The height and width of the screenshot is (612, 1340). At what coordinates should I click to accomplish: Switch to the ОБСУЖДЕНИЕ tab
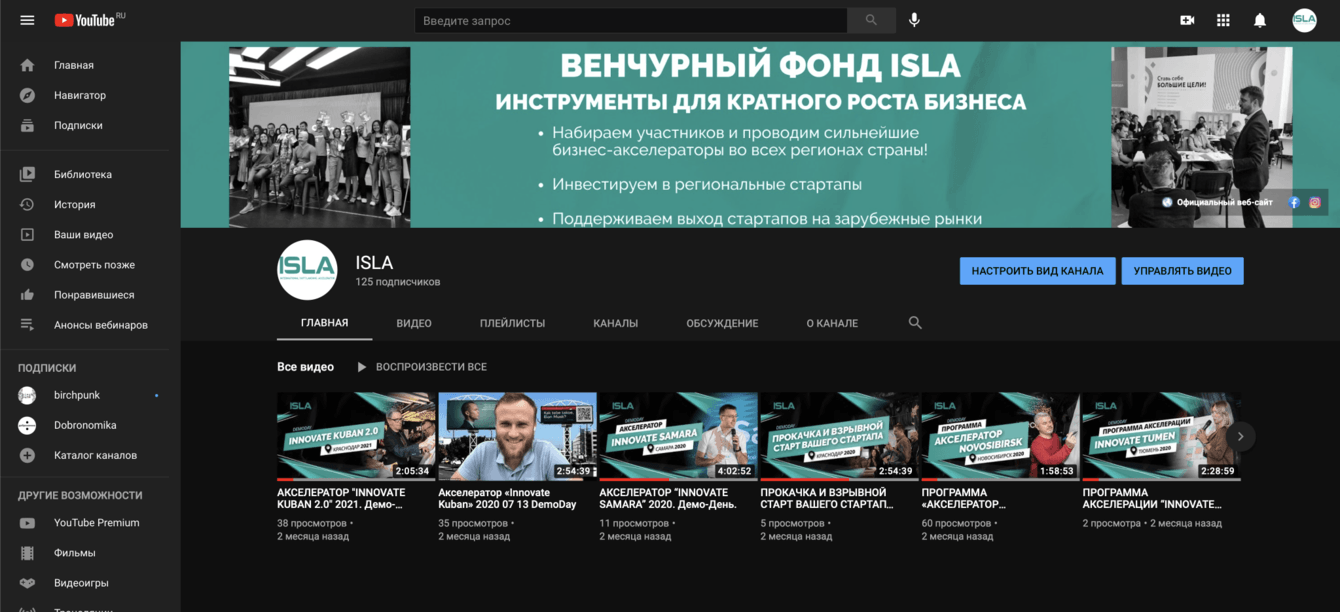[722, 323]
